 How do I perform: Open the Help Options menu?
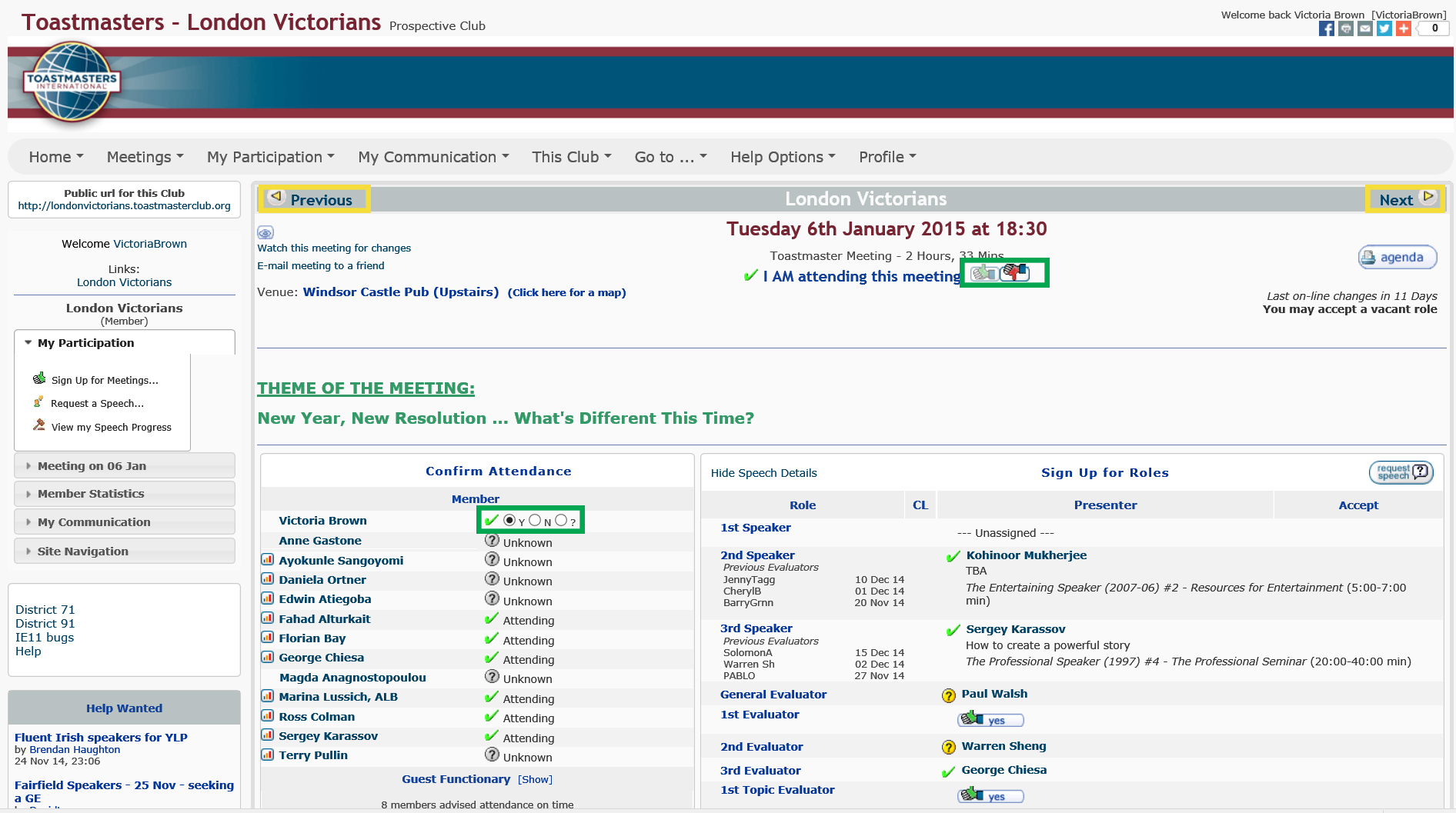(782, 157)
